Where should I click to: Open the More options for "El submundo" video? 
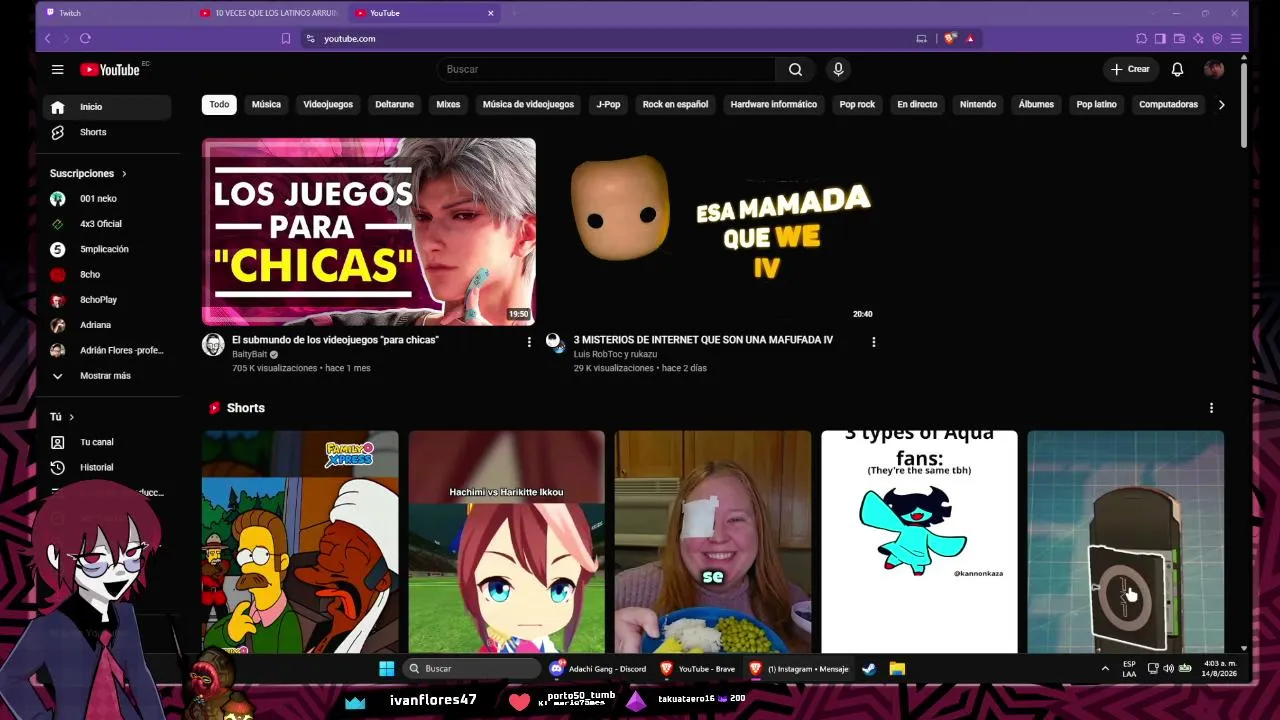pyautogui.click(x=529, y=342)
